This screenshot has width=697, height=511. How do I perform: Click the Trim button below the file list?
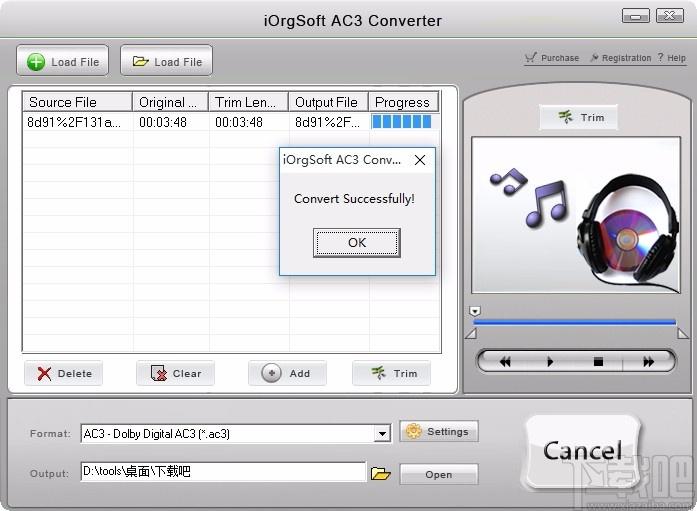click(x=392, y=373)
